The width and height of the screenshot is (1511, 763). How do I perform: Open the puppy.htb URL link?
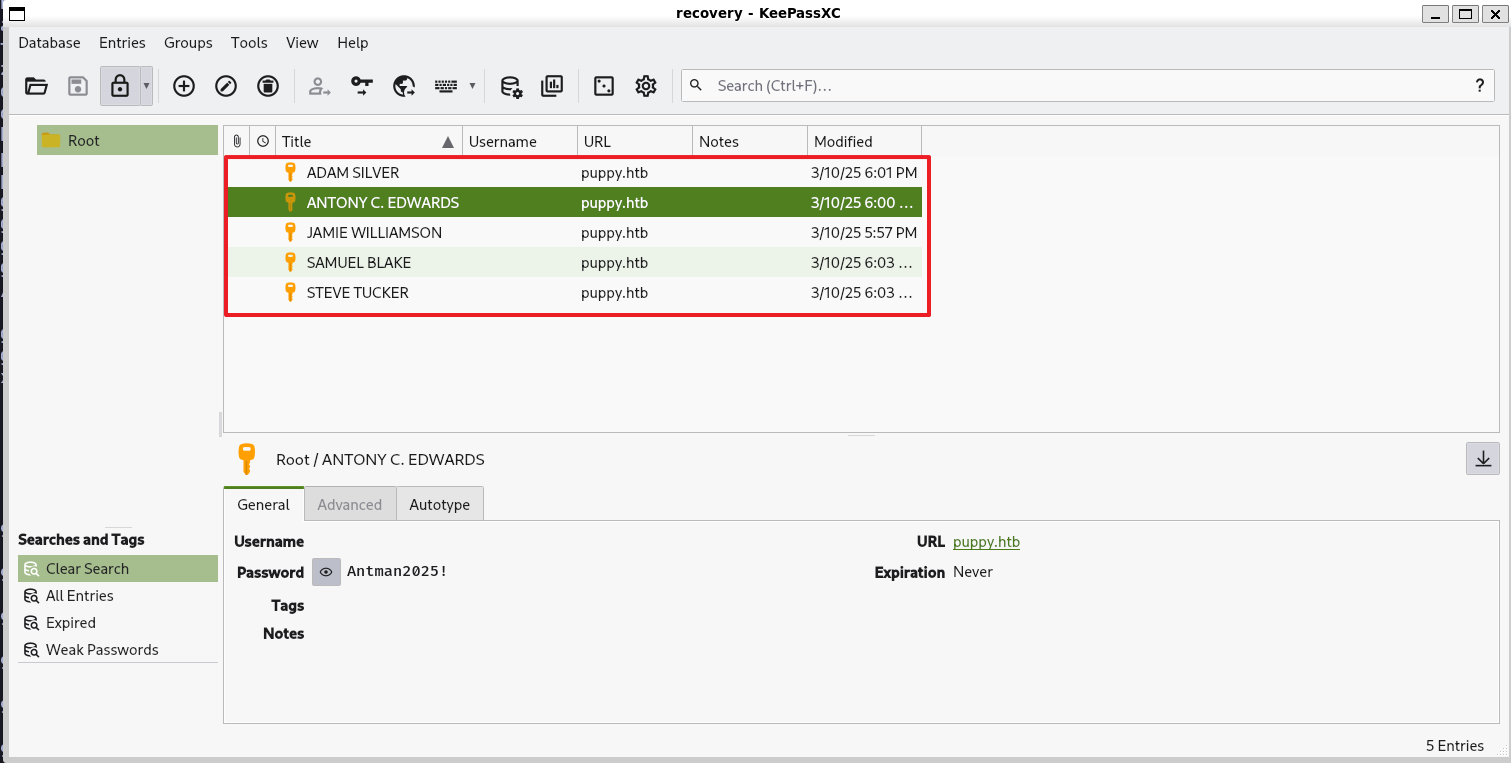986,541
